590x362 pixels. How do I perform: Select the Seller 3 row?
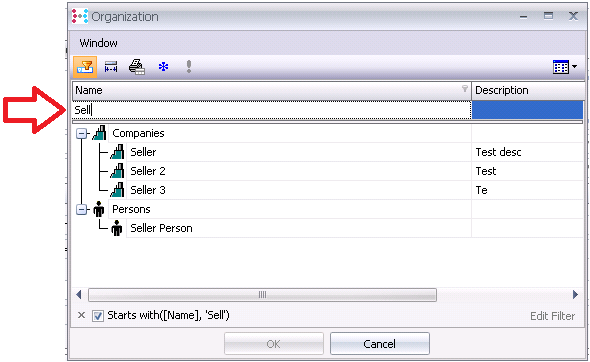point(299,190)
